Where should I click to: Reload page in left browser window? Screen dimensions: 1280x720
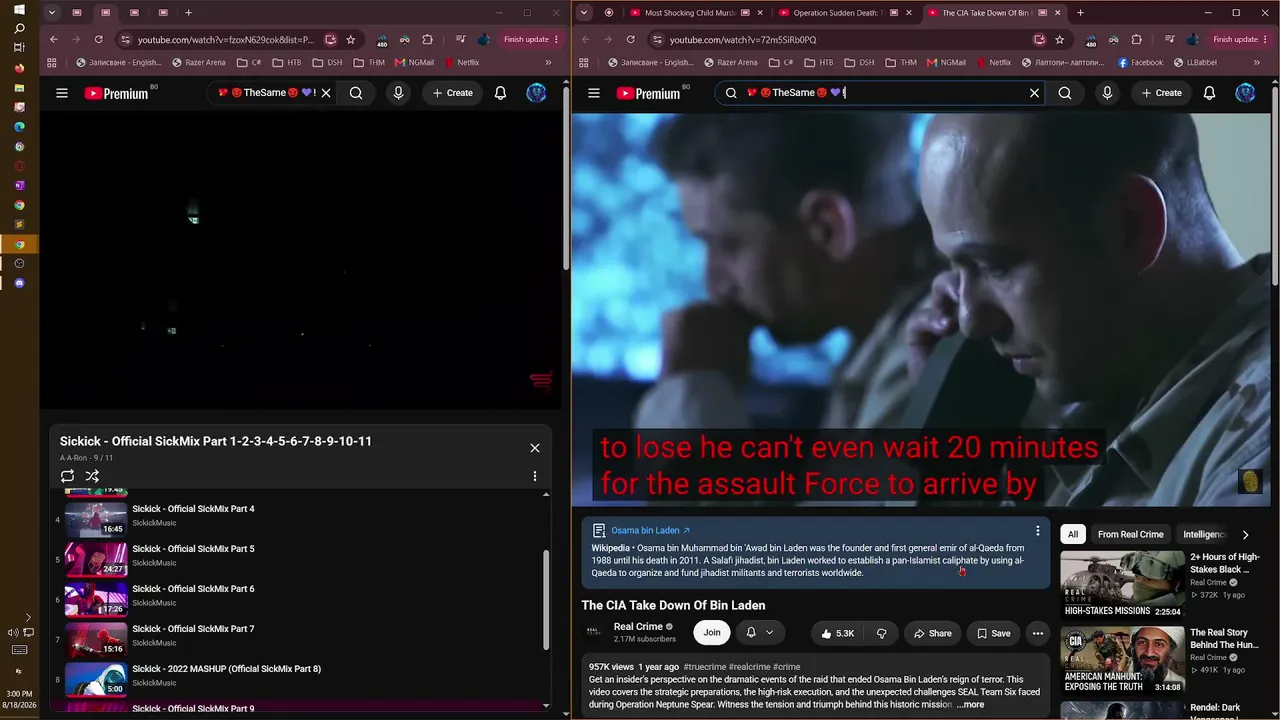99,40
